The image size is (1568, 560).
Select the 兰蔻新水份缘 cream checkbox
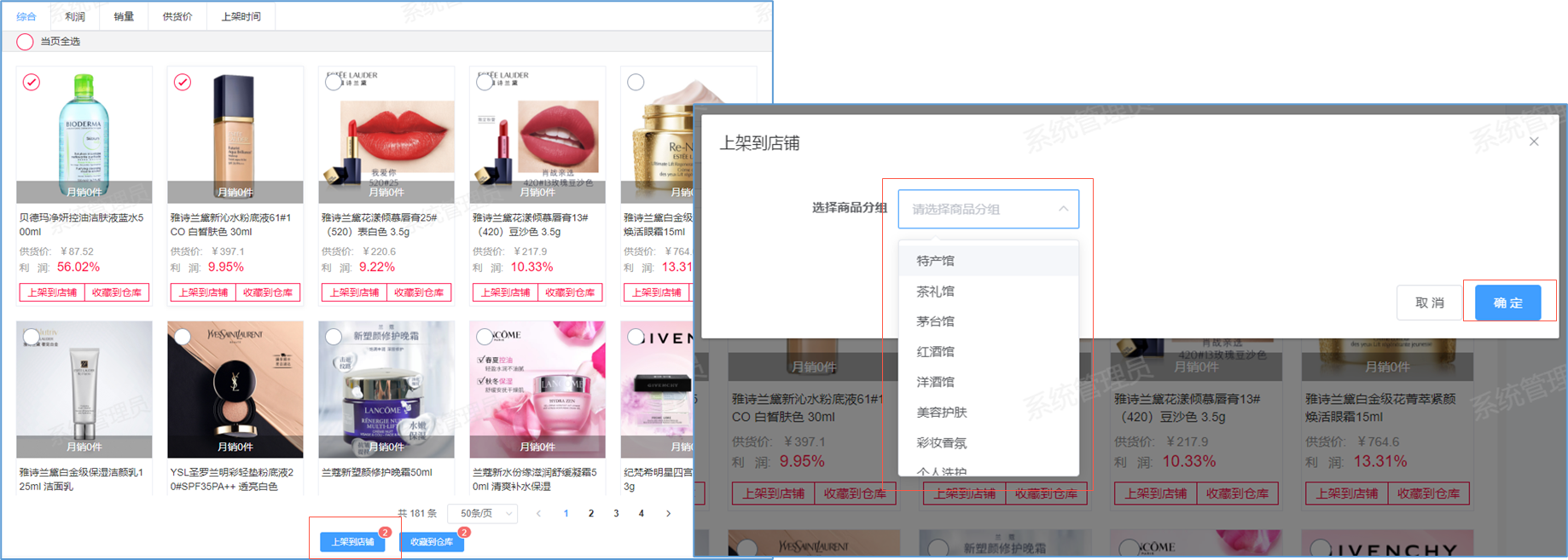tap(485, 336)
